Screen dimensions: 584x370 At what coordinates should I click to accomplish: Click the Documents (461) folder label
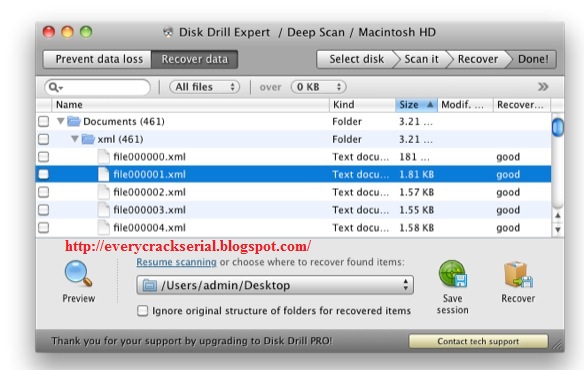[x=124, y=121]
